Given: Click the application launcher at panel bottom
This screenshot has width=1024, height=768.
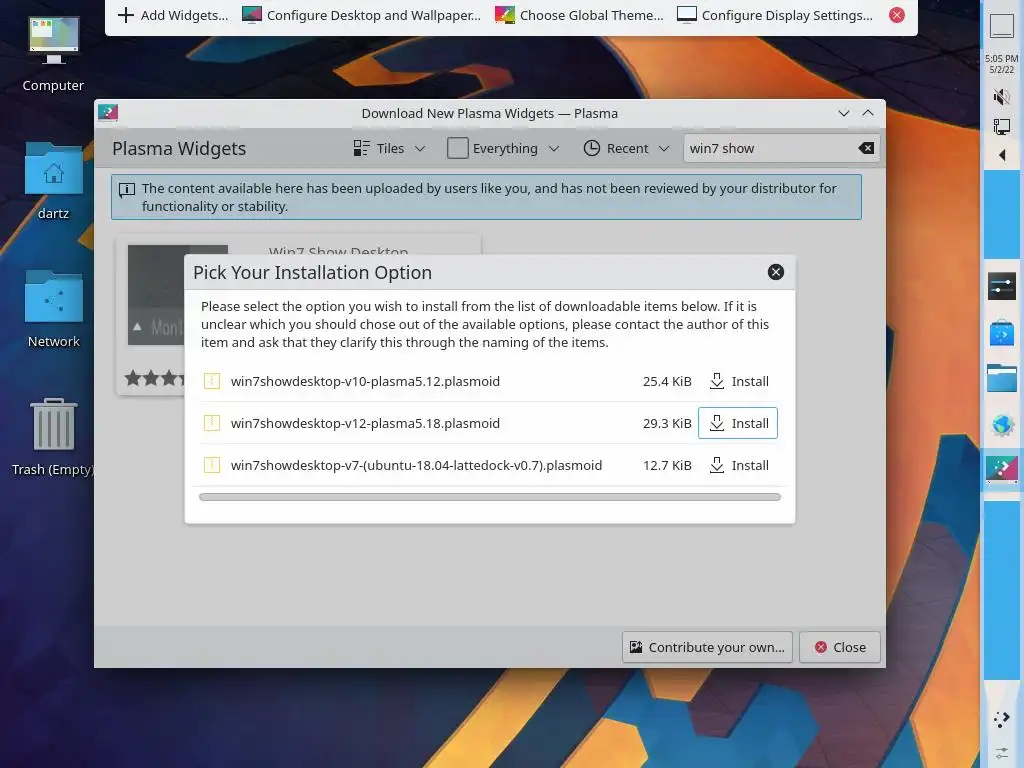Looking at the screenshot, I should 1001,720.
